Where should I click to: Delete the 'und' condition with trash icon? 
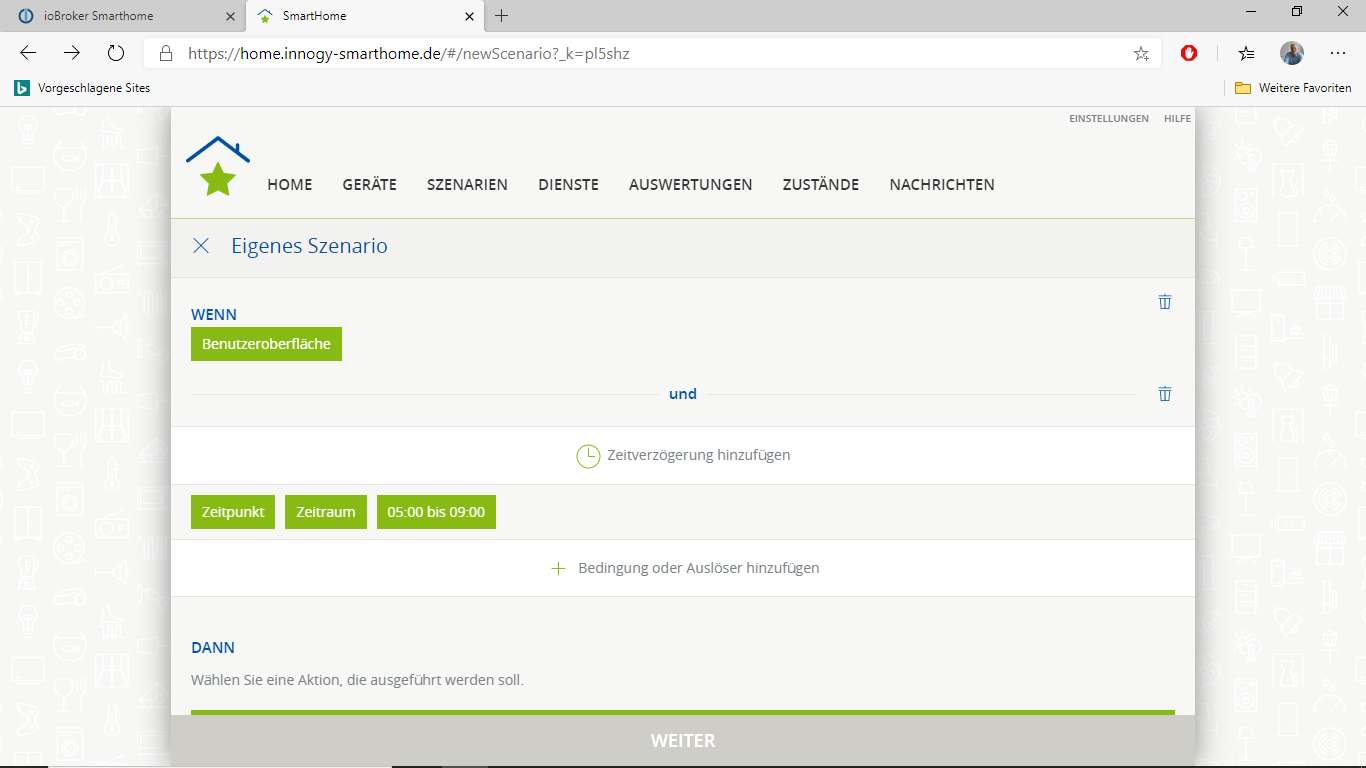coord(1164,394)
